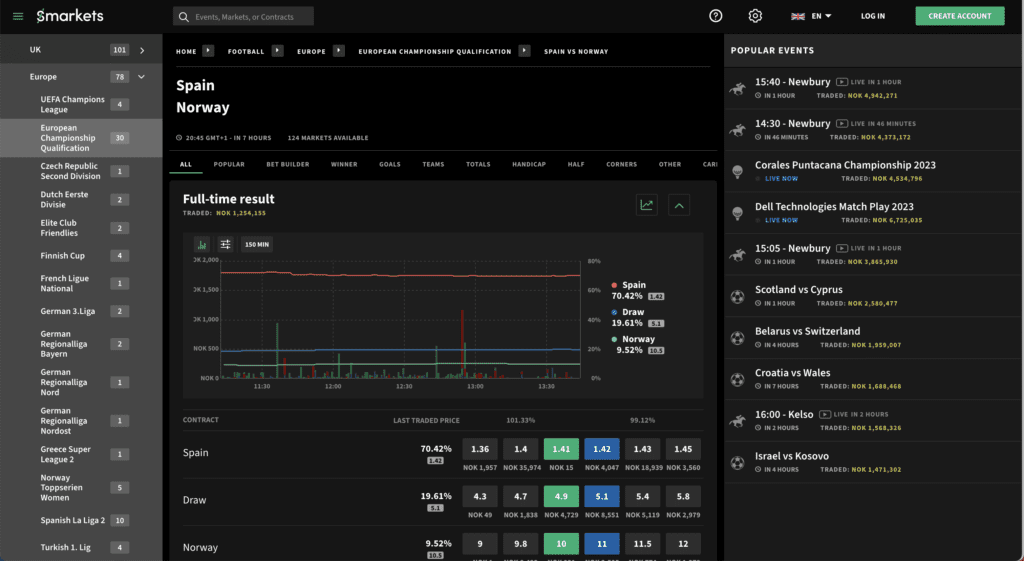Viewport: 1024px width, 561px height.
Task: Click the search magnifier icon
Action: (x=184, y=16)
